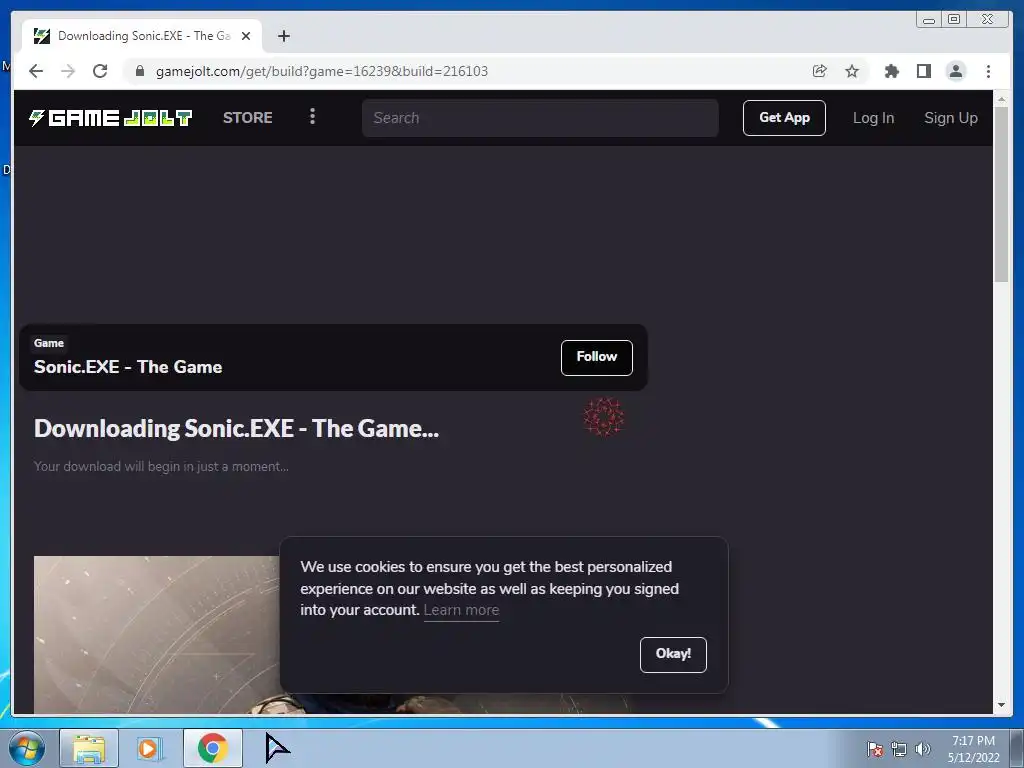Open Windows Media Player from the taskbar

coord(148,748)
